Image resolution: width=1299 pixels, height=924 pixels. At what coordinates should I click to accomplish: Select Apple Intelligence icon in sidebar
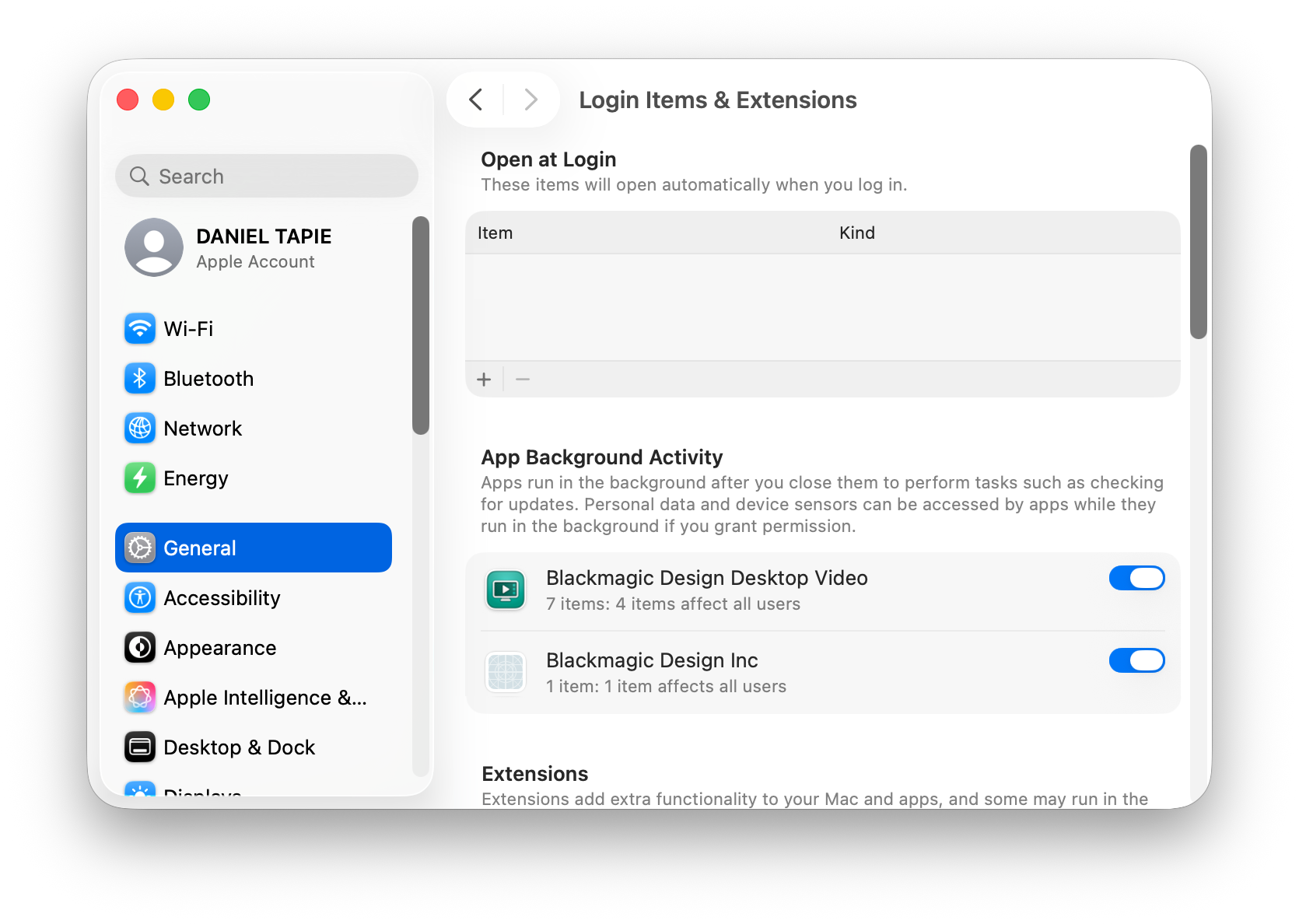[x=140, y=698]
